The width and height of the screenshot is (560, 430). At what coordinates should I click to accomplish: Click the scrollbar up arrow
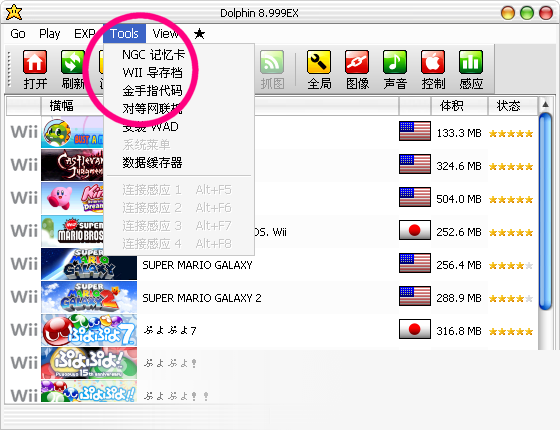(545, 104)
